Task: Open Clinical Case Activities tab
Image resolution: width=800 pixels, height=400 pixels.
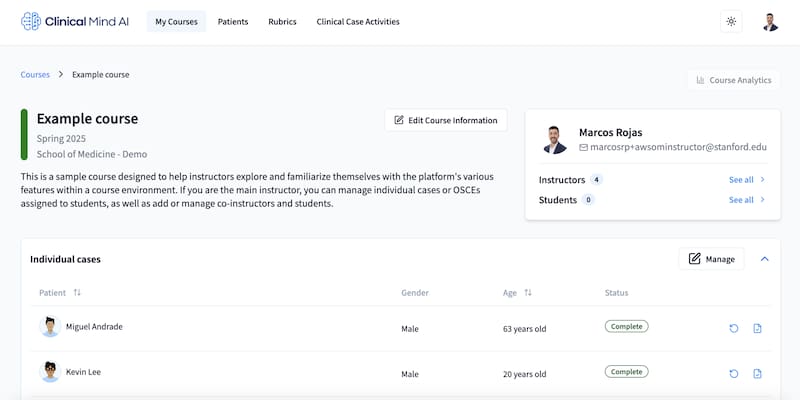Action: point(357,21)
